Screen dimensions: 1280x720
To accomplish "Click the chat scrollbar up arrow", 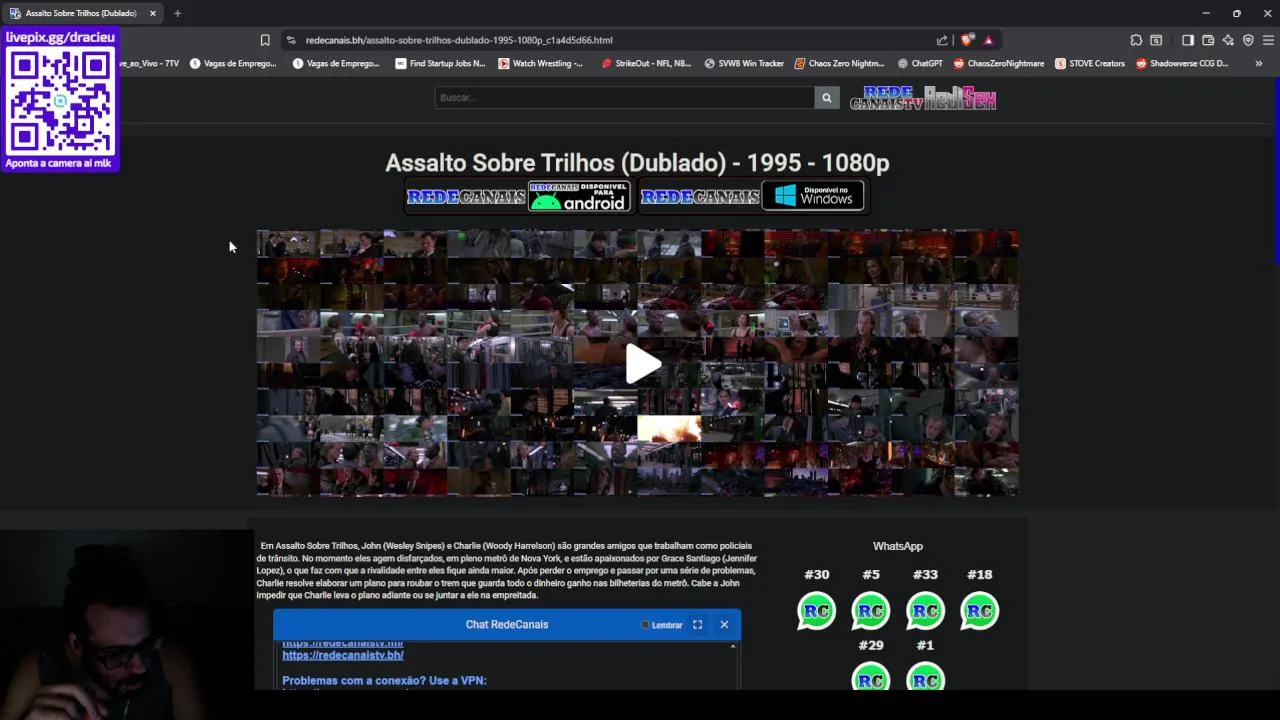I will coord(733,647).
